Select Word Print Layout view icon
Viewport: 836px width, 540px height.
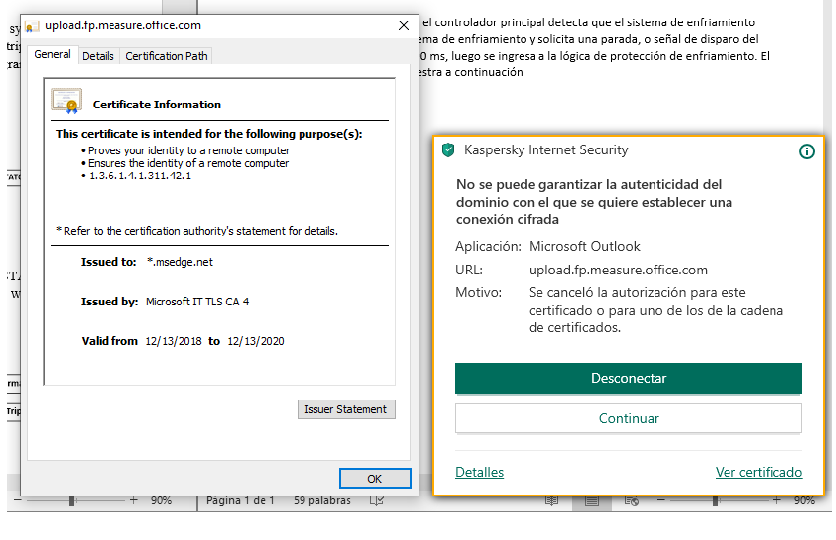pyautogui.click(x=592, y=500)
